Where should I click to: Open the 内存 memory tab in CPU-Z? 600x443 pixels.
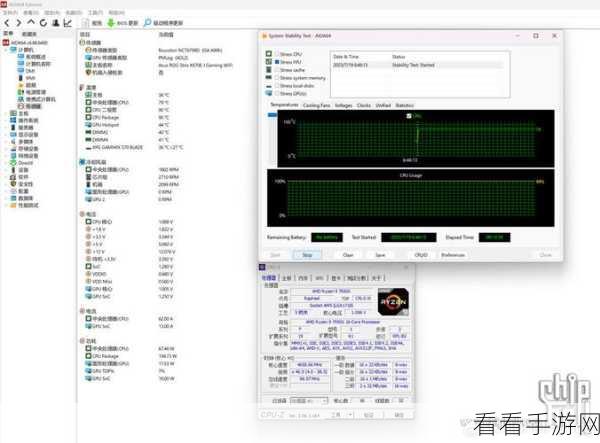tap(303, 278)
